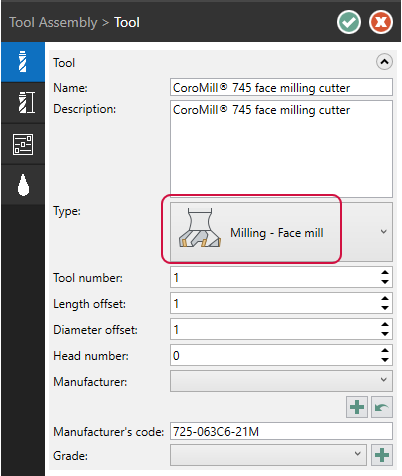Open the Manufacturer dropdown
The image size is (402, 476).
tap(281, 381)
